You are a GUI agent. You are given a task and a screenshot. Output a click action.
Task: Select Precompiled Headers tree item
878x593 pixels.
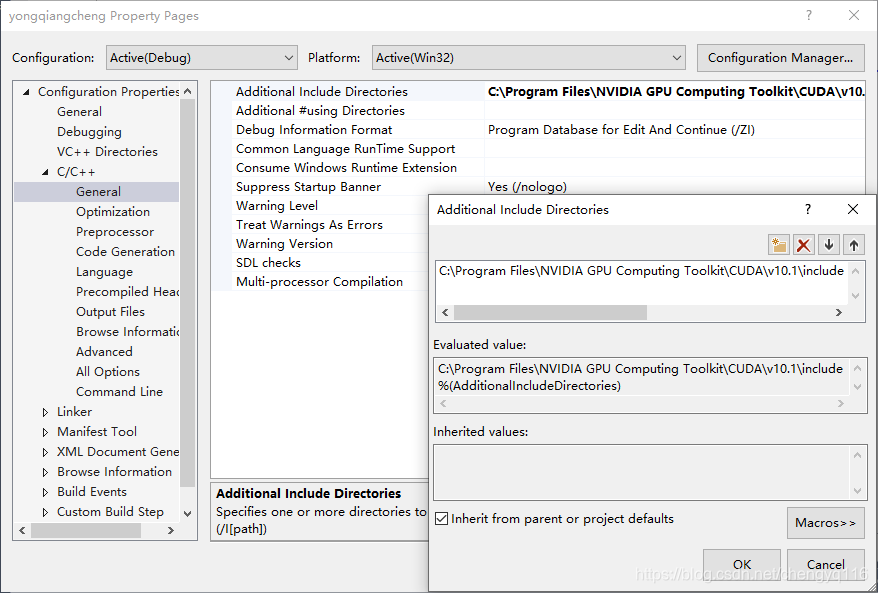point(128,292)
